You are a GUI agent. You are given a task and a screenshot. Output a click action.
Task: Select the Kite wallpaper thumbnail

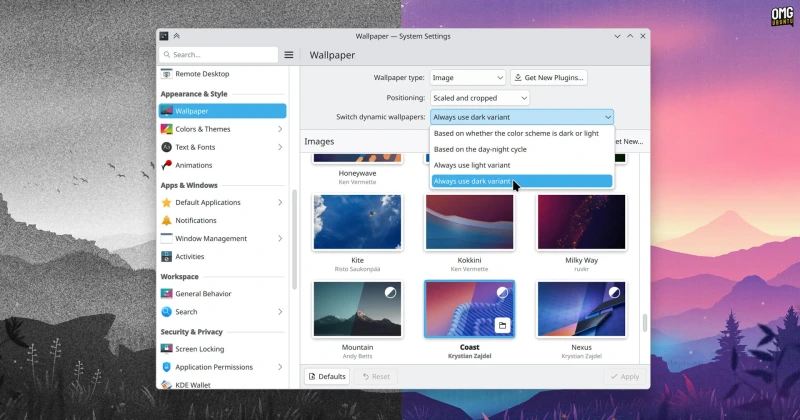click(357, 221)
